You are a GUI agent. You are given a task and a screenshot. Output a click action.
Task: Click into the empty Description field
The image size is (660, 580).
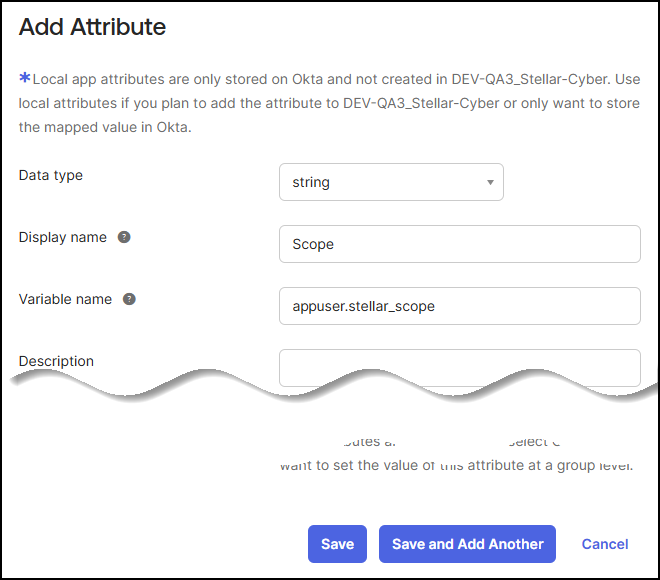pos(459,367)
